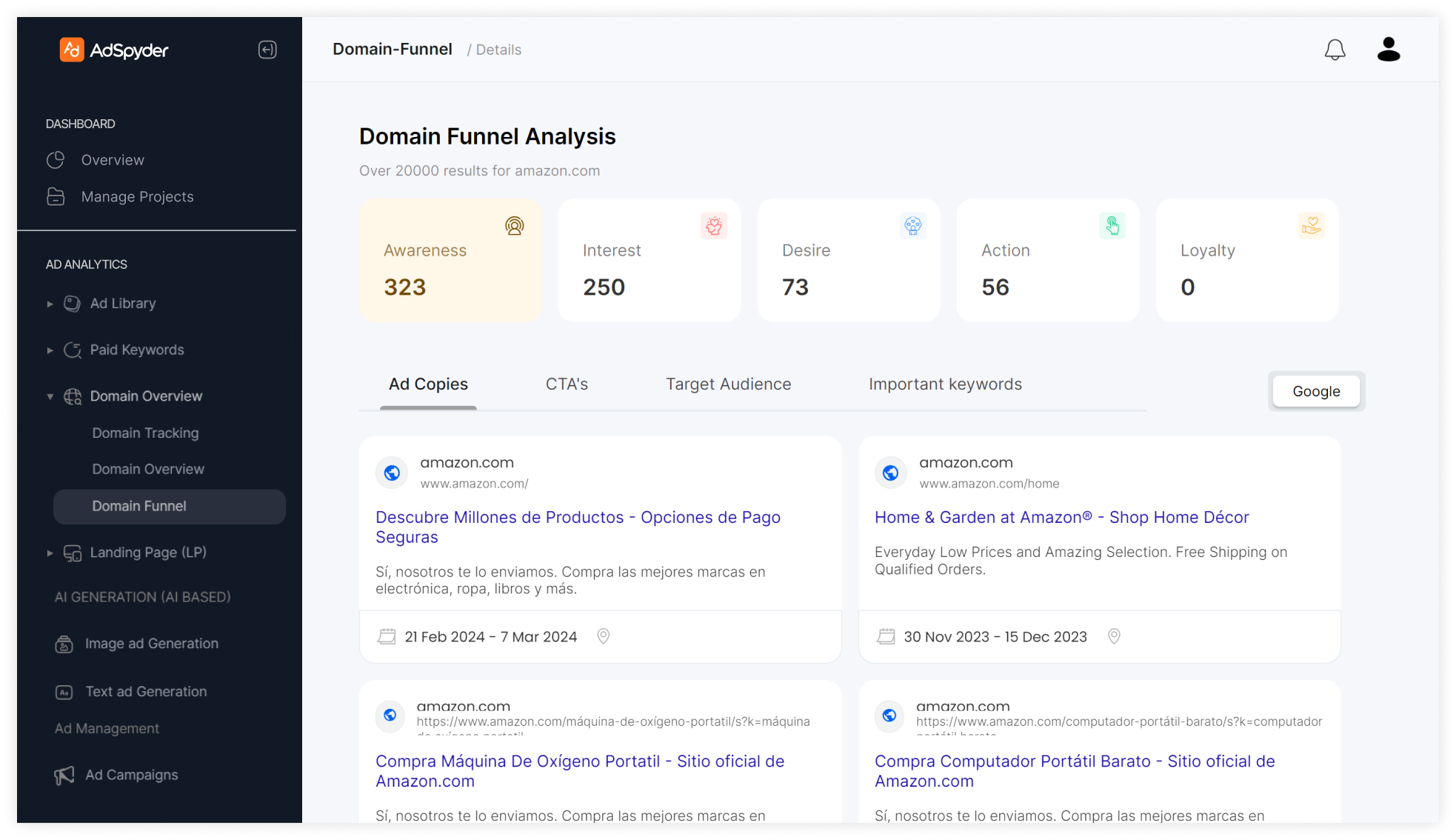Click globe icon on Descubre Millones ad

pyautogui.click(x=392, y=473)
